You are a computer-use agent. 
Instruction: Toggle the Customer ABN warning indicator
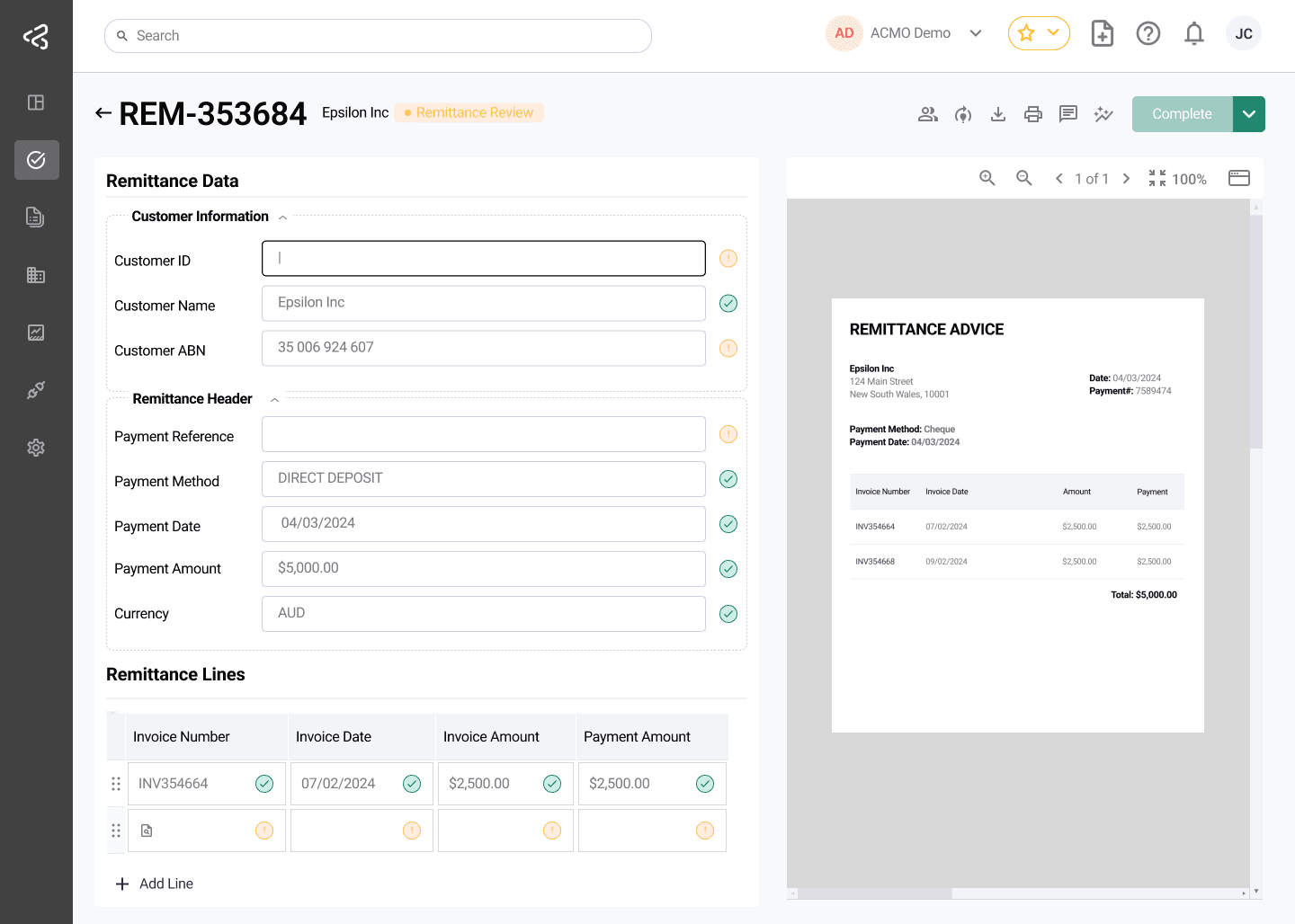(x=728, y=349)
